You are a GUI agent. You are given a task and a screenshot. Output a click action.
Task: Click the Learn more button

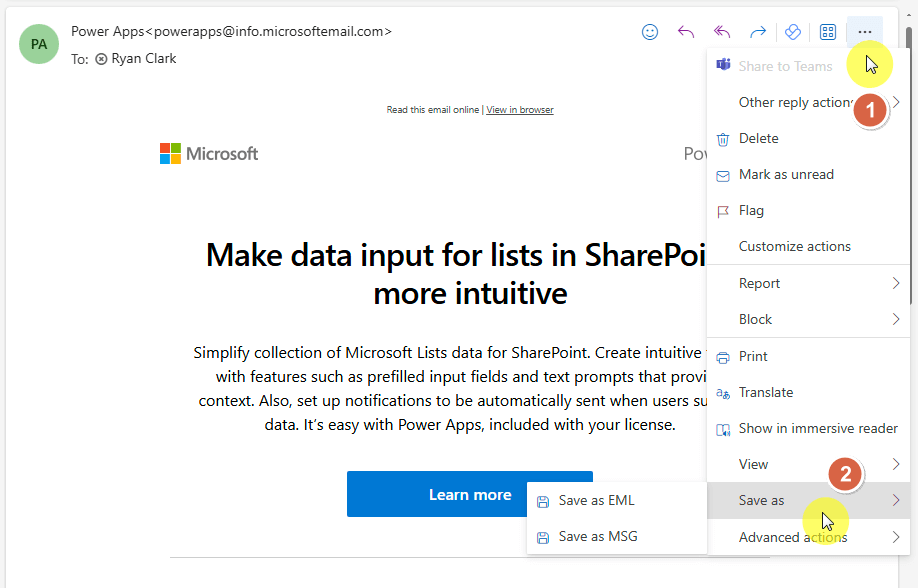pyautogui.click(x=470, y=494)
